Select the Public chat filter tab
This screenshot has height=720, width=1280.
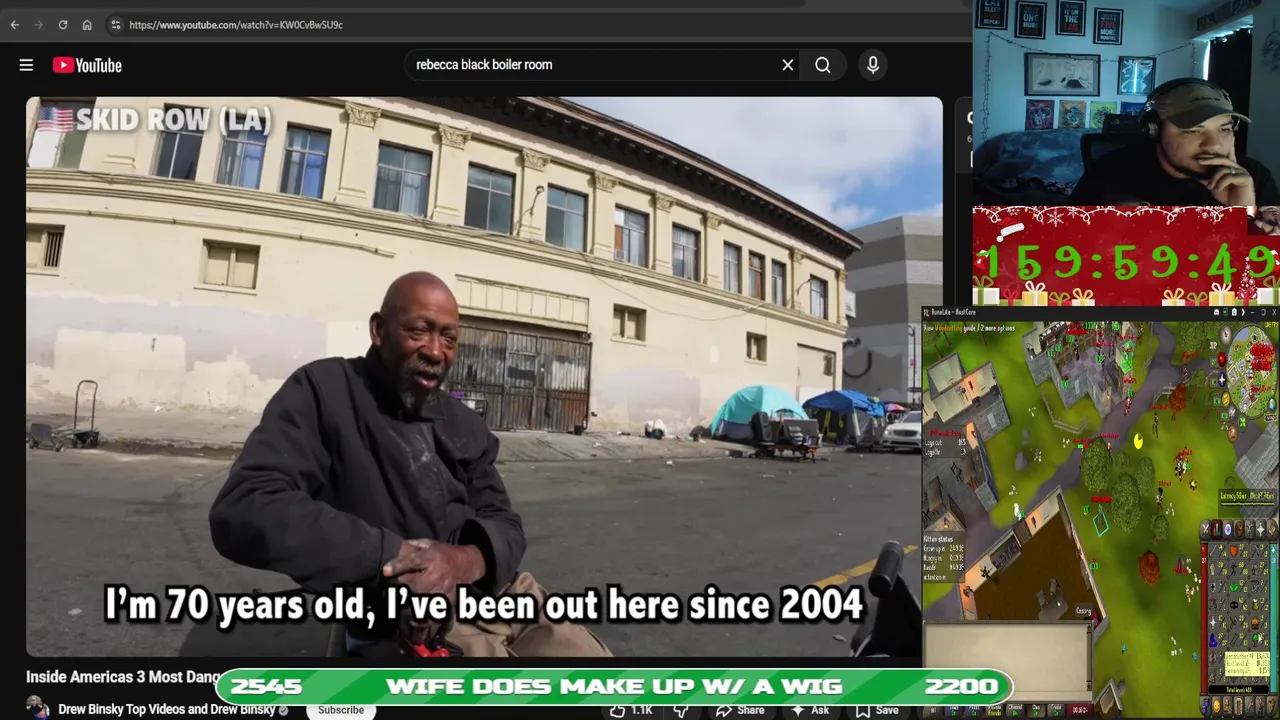(x=973, y=711)
